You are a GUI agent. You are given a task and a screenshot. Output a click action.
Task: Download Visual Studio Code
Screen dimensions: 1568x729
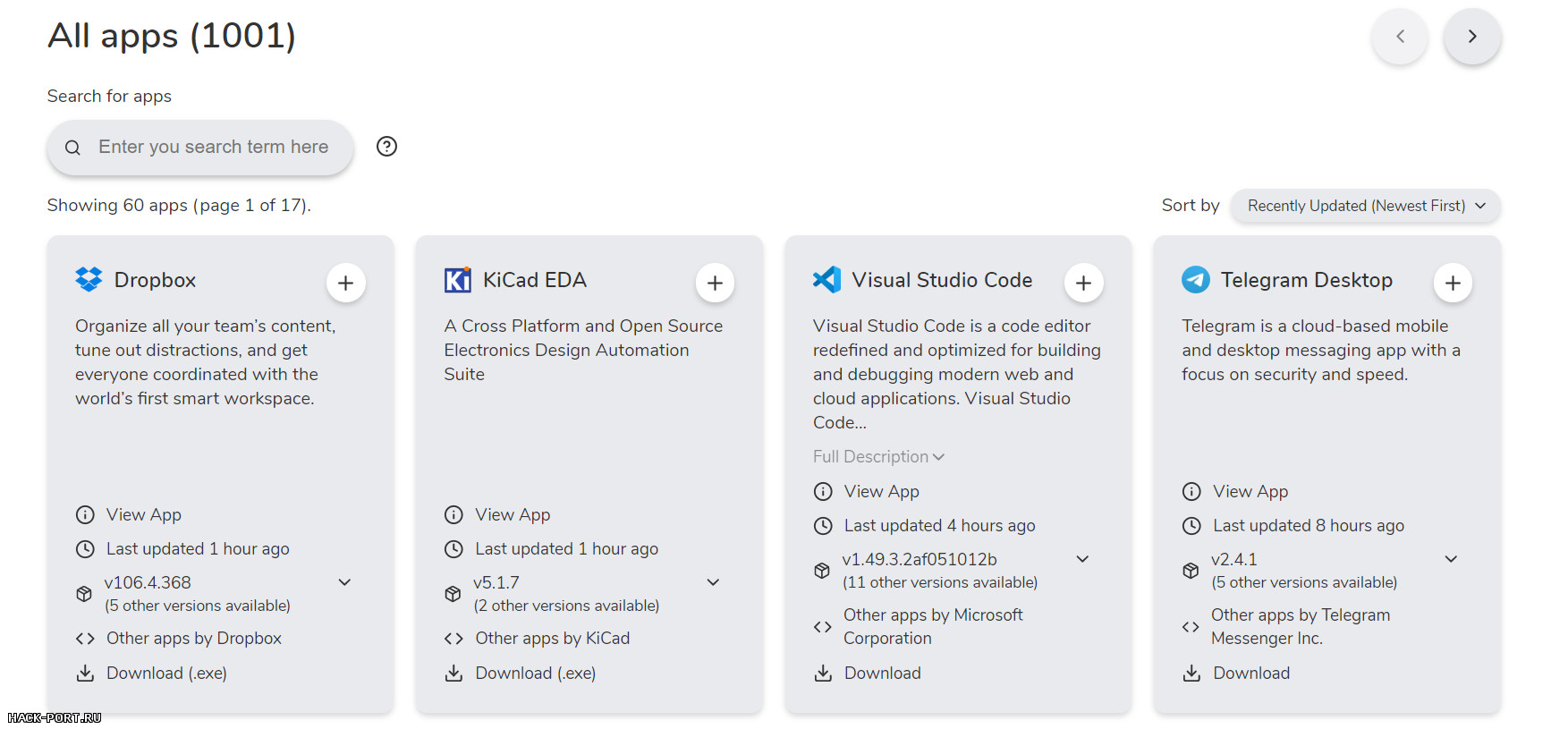pos(883,673)
